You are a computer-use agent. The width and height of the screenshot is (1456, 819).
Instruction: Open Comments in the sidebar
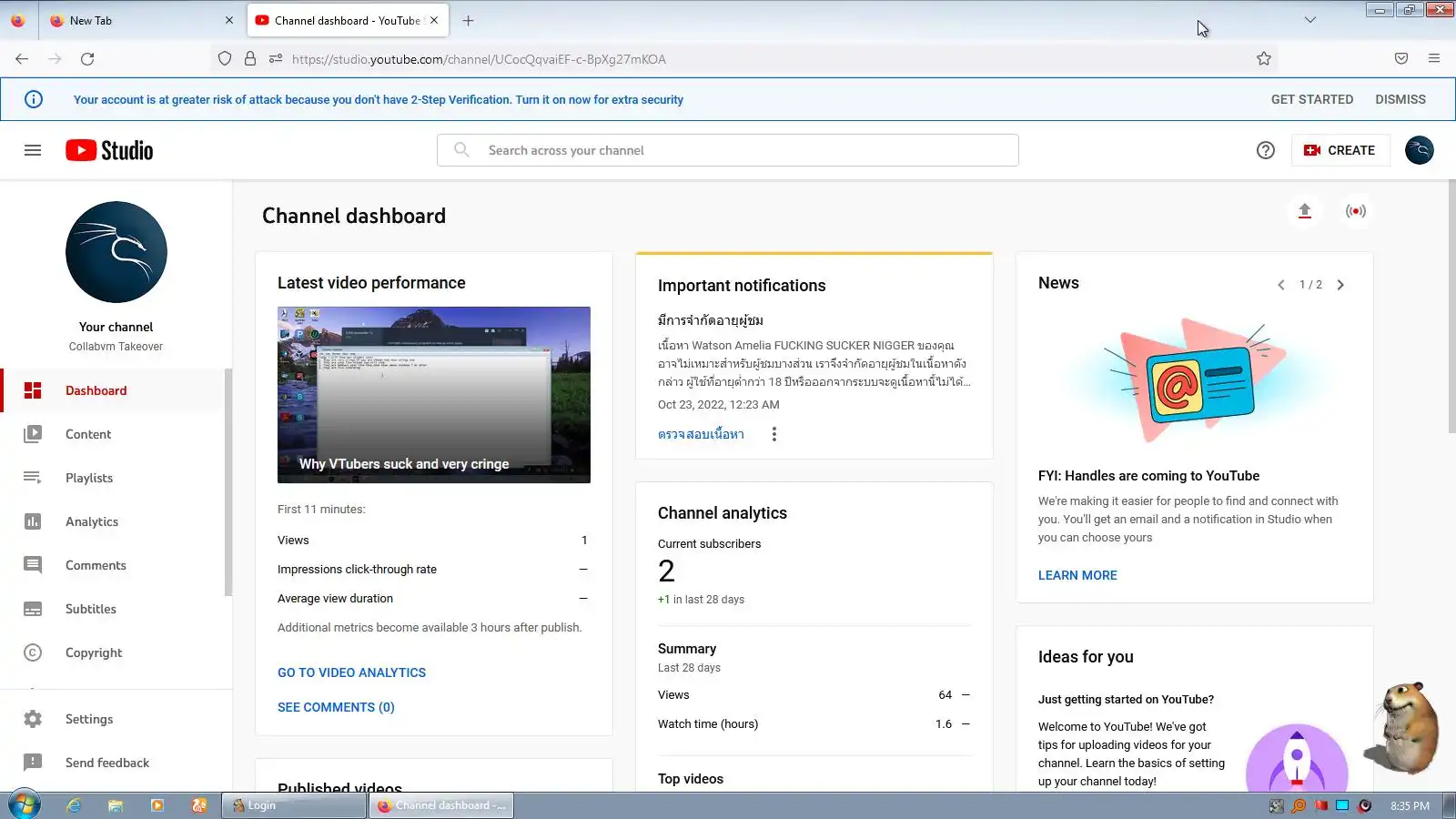113,565
